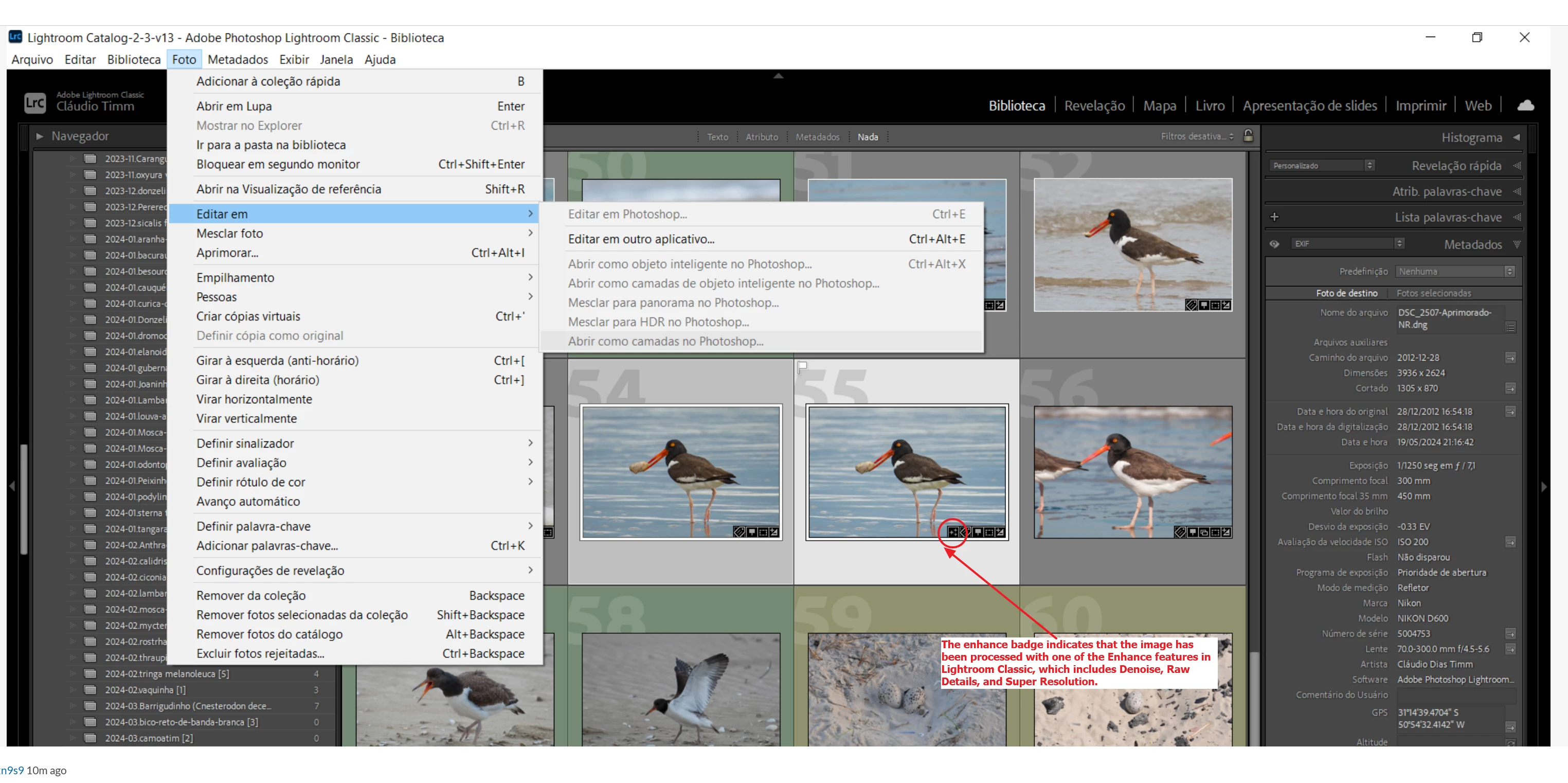Toggle the flag on photo 55

pos(803,366)
